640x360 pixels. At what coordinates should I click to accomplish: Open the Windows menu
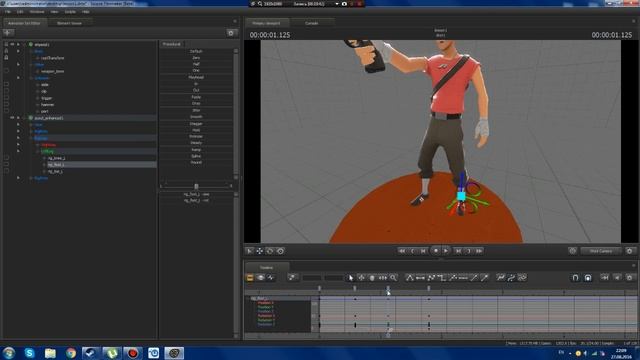pyautogui.click(x=37, y=12)
